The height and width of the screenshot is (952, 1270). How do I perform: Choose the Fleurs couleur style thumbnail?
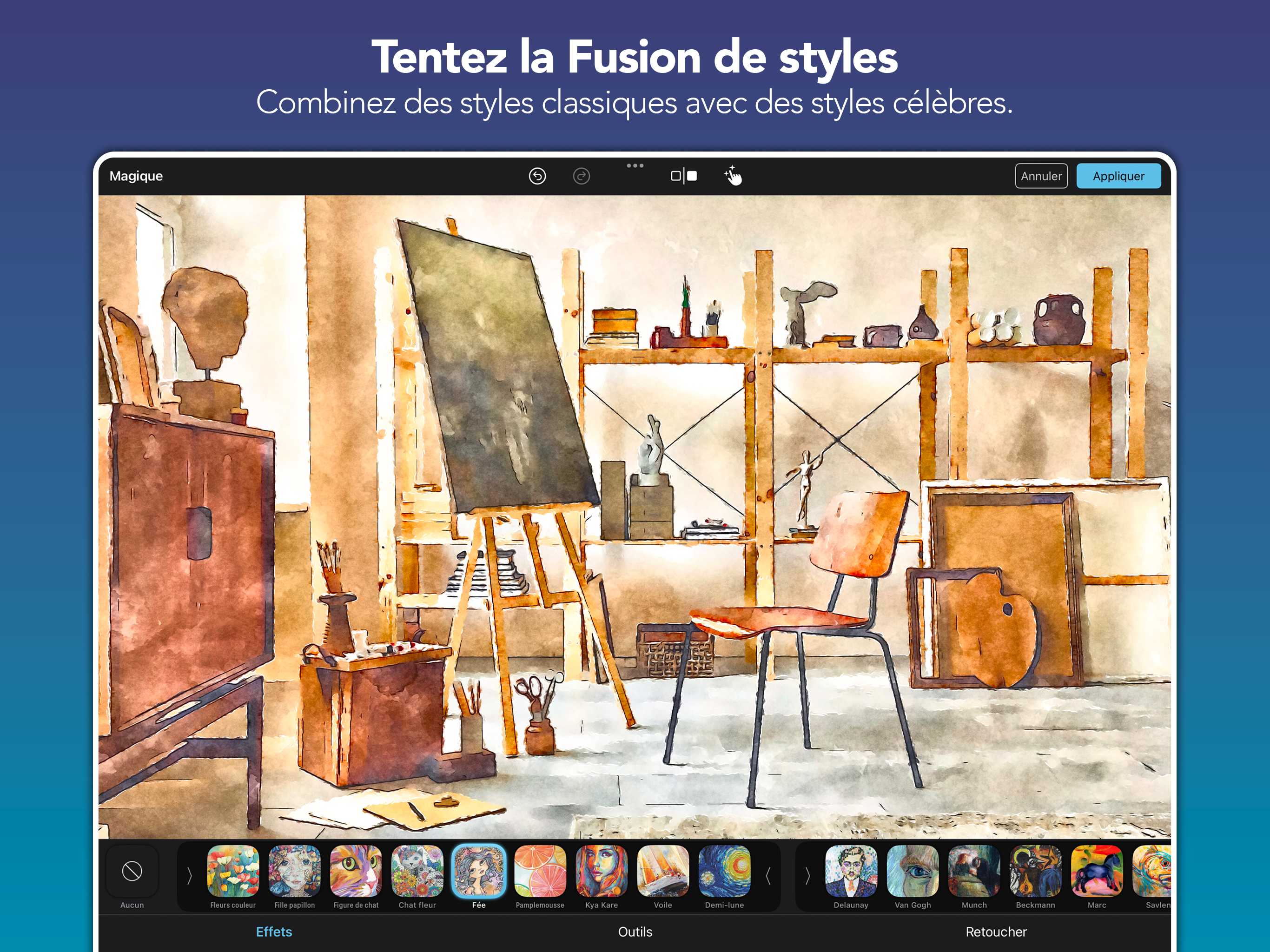[x=233, y=871]
